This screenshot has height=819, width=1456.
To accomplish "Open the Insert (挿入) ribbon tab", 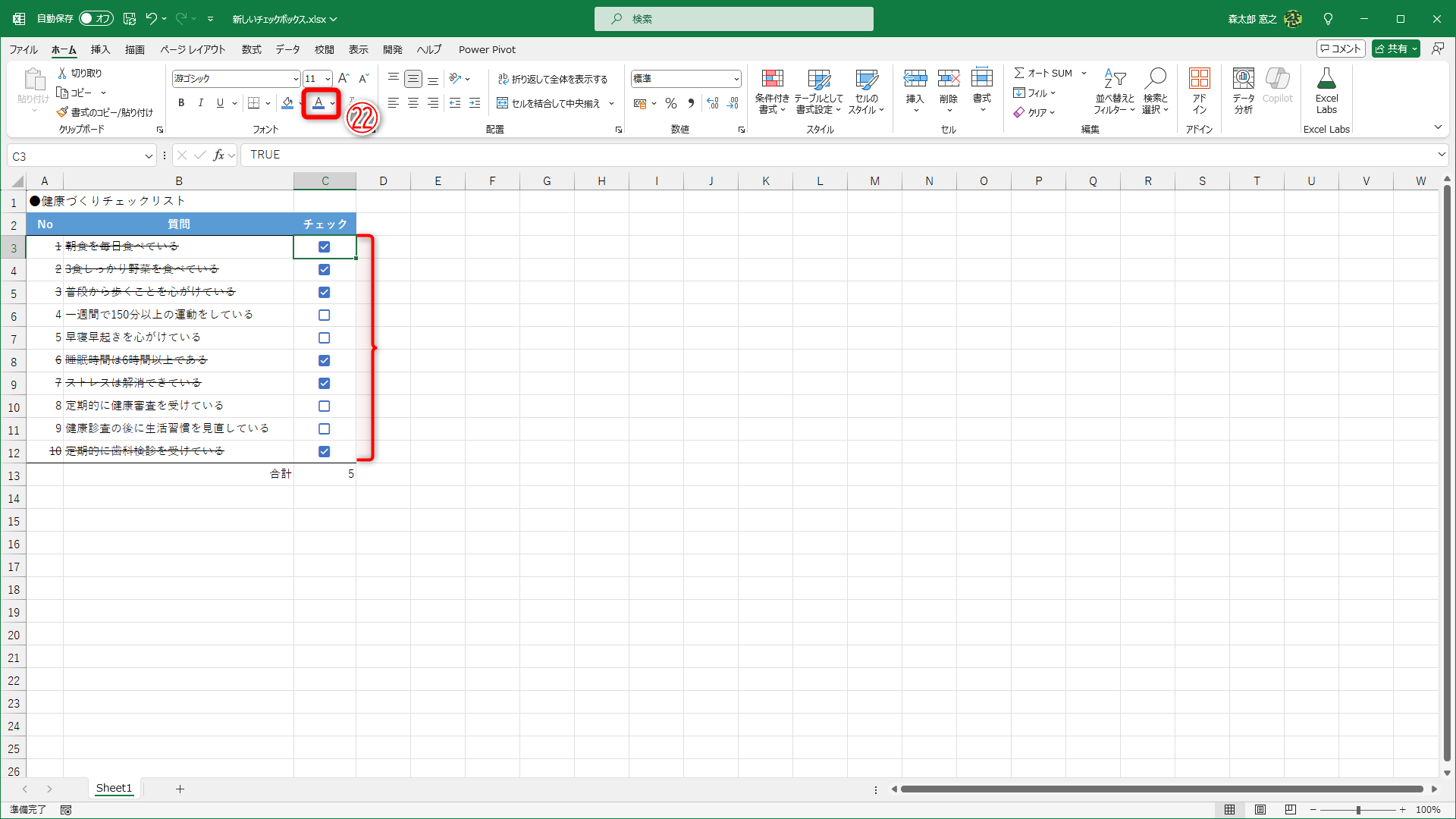I will pyautogui.click(x=100, y=50).
